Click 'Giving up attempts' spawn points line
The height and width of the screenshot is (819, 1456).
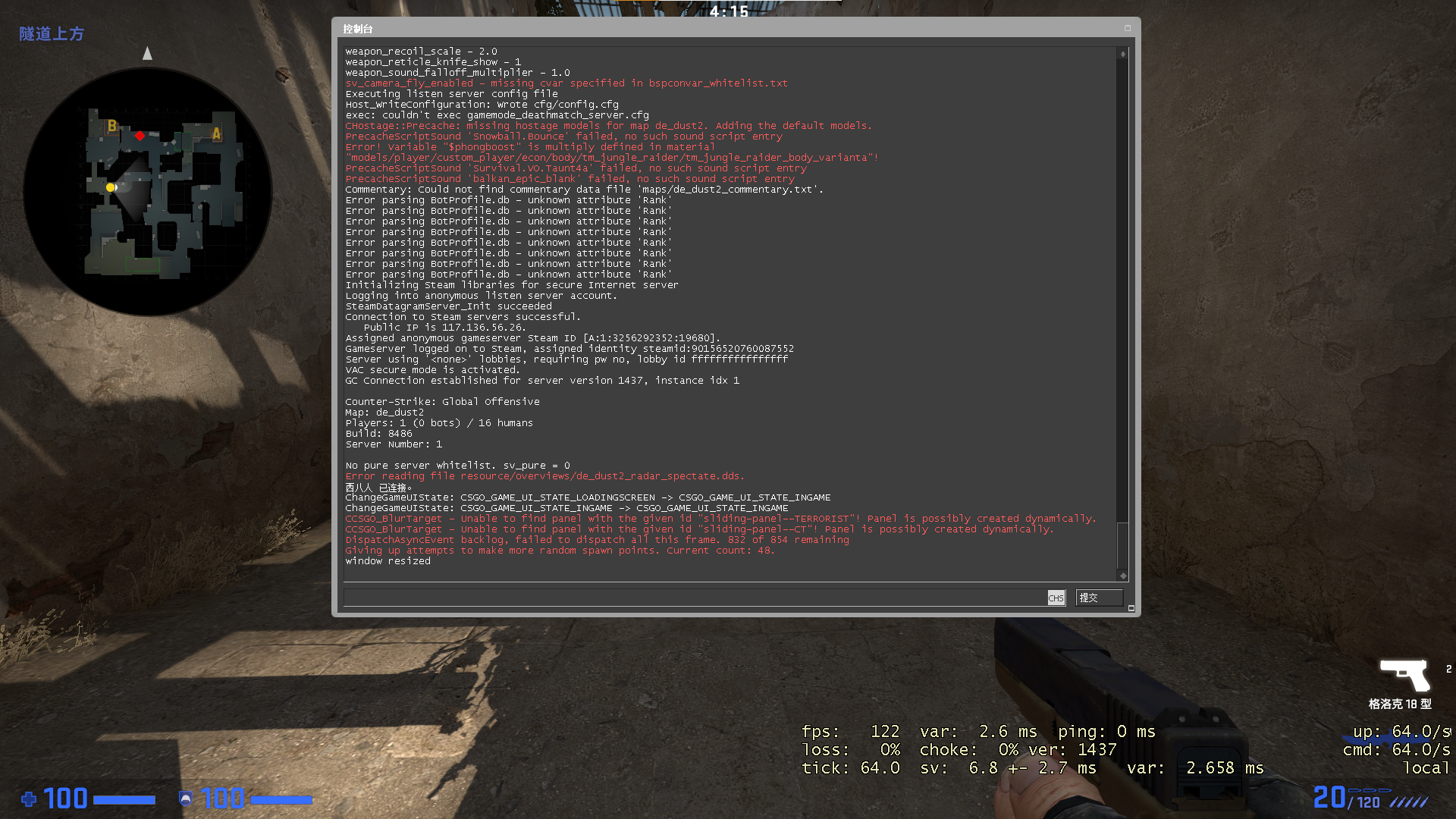[x=560, y=551]
